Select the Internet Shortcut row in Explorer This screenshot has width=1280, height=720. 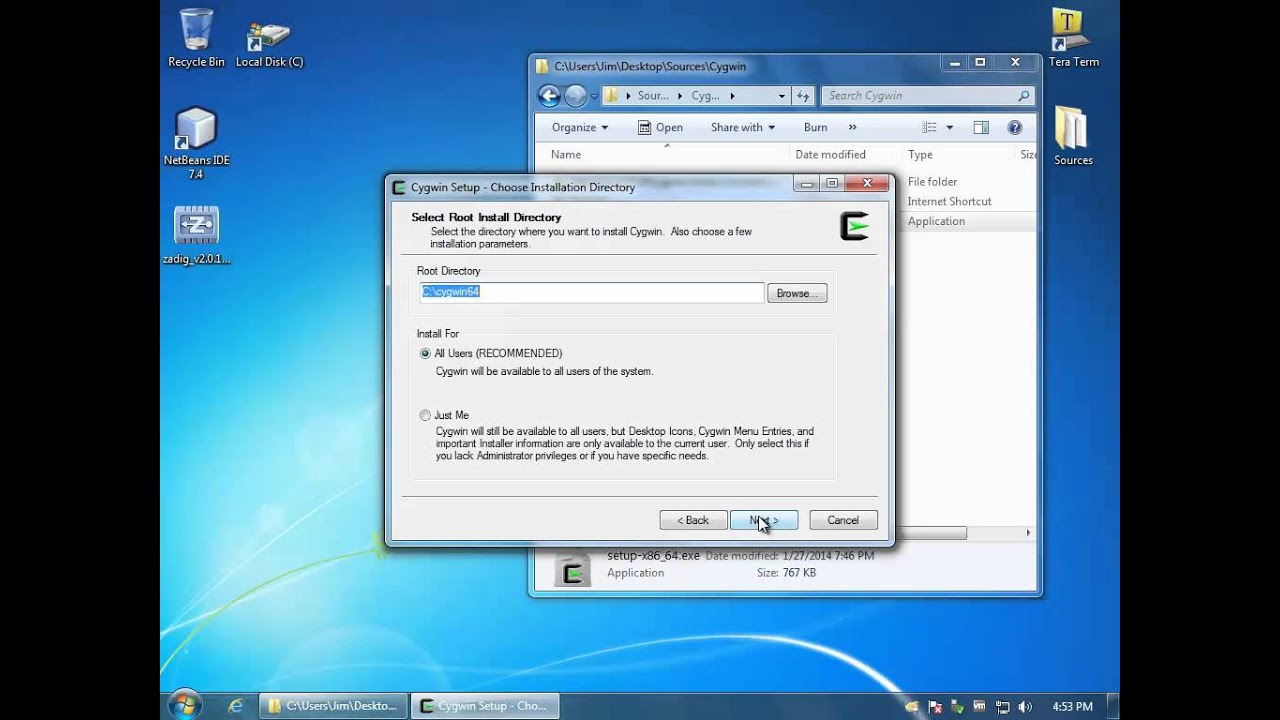pyautogui.click(x=949, y=201)
